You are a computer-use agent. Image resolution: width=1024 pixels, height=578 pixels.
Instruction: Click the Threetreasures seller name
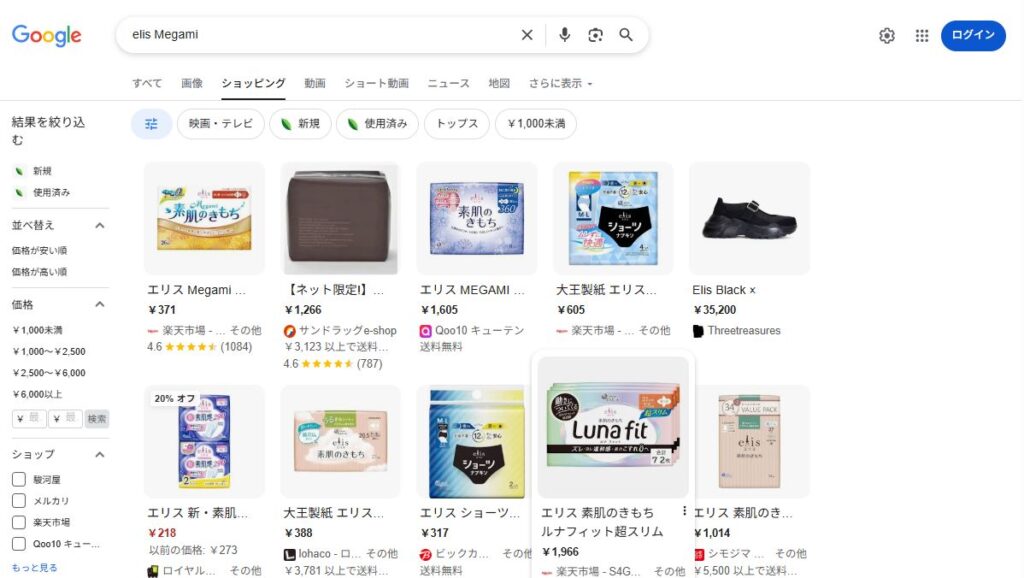[744, 330]
